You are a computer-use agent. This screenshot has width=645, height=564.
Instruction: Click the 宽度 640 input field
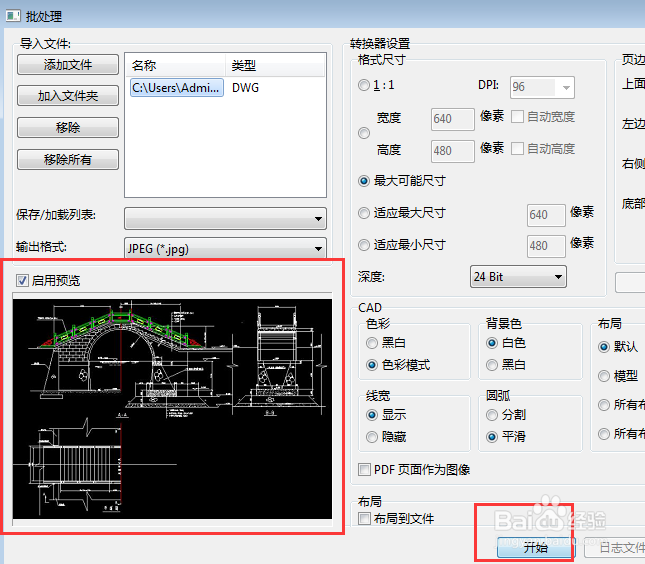click(452, 119)
